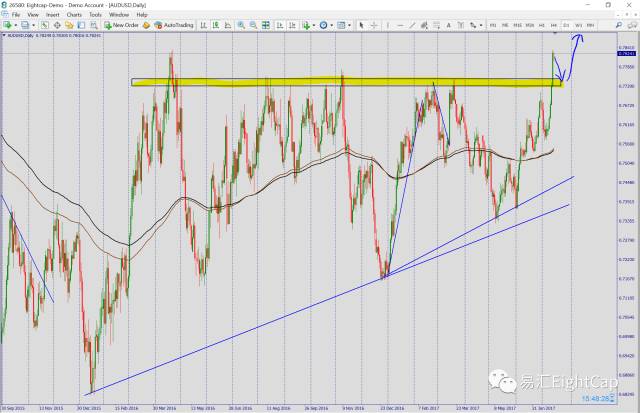Click the Tile Windows grid icon
The image size is (640, 413).
pos(266,25)
